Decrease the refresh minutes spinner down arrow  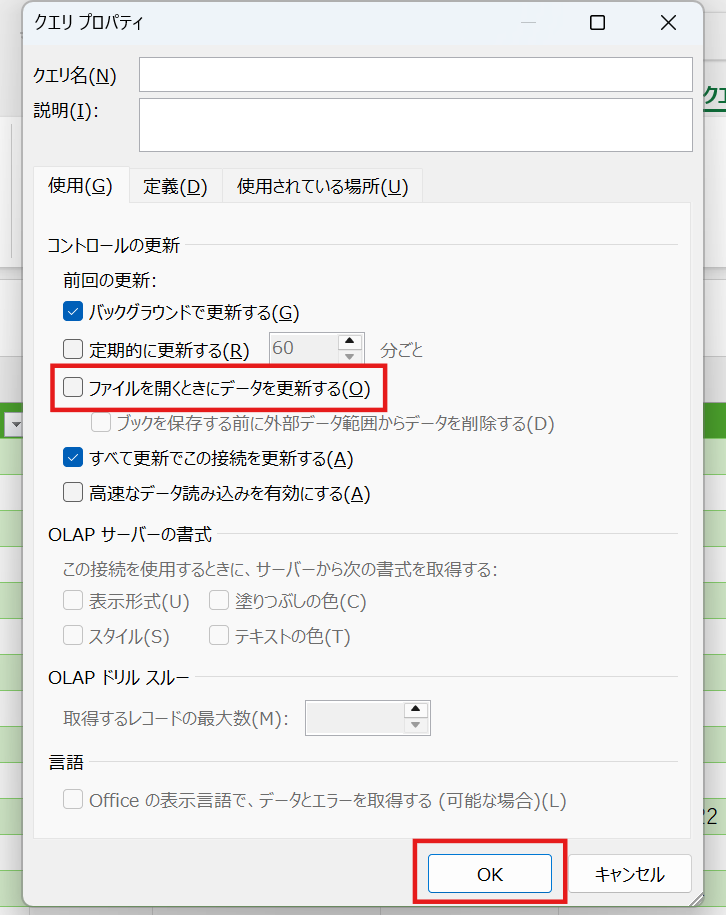pyautogui.click(x=350, y=356)
